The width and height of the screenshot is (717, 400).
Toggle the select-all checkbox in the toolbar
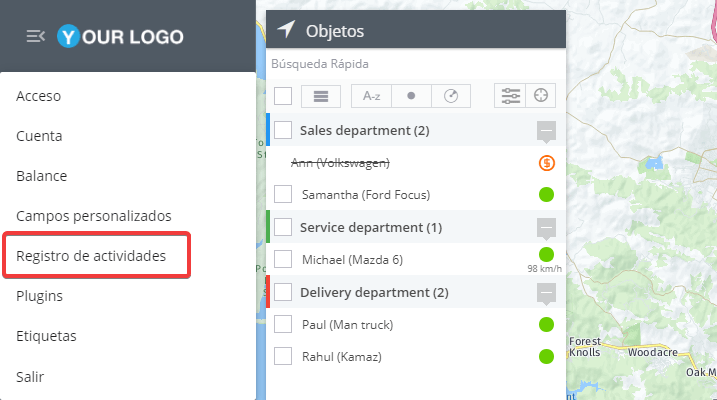coord(283,96)
